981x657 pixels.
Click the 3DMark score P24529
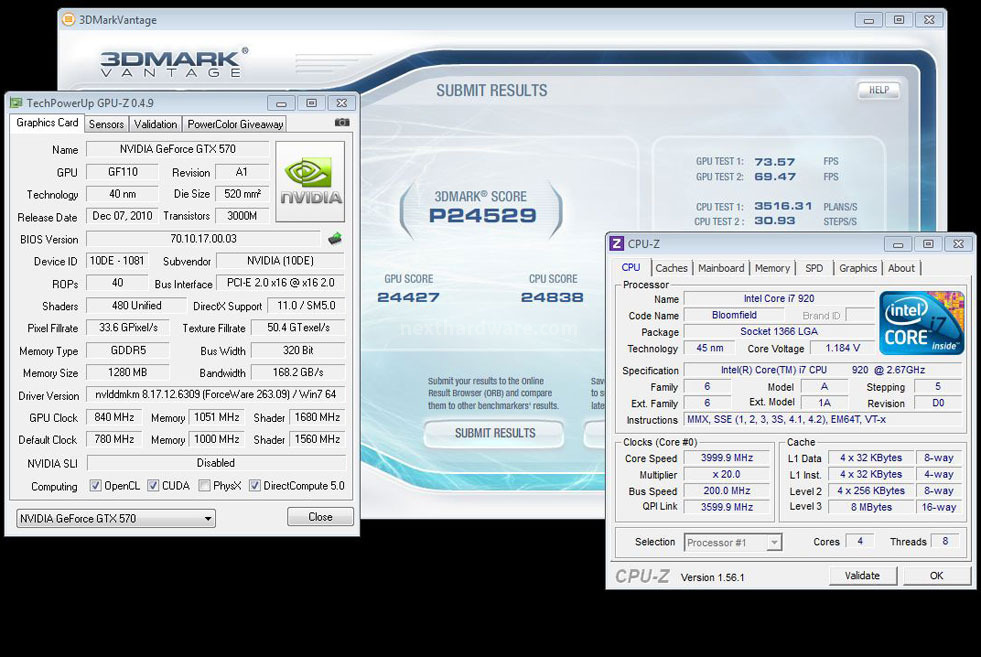point(482,216)
